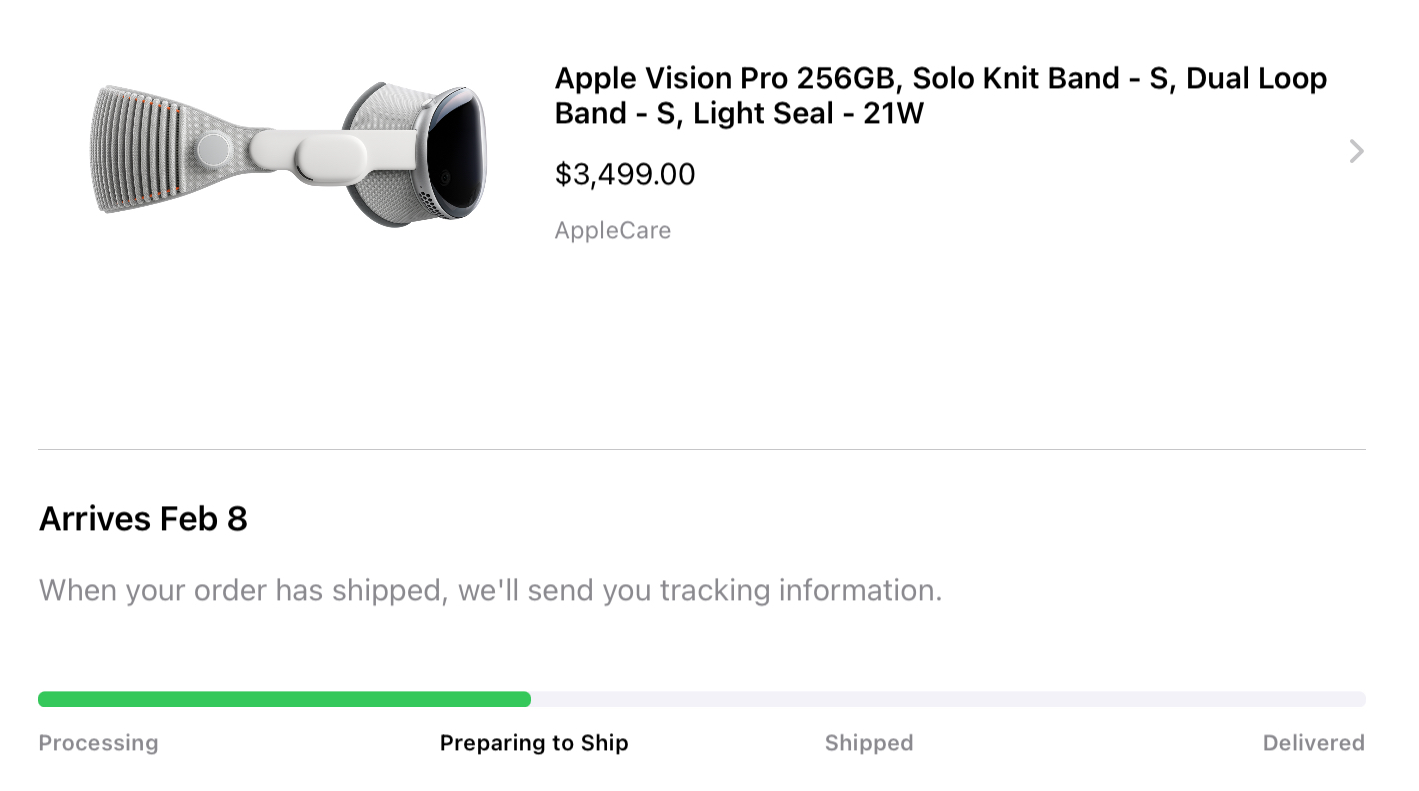Select the Processing status step
1419x791 pixels.
tap(98, 743)
